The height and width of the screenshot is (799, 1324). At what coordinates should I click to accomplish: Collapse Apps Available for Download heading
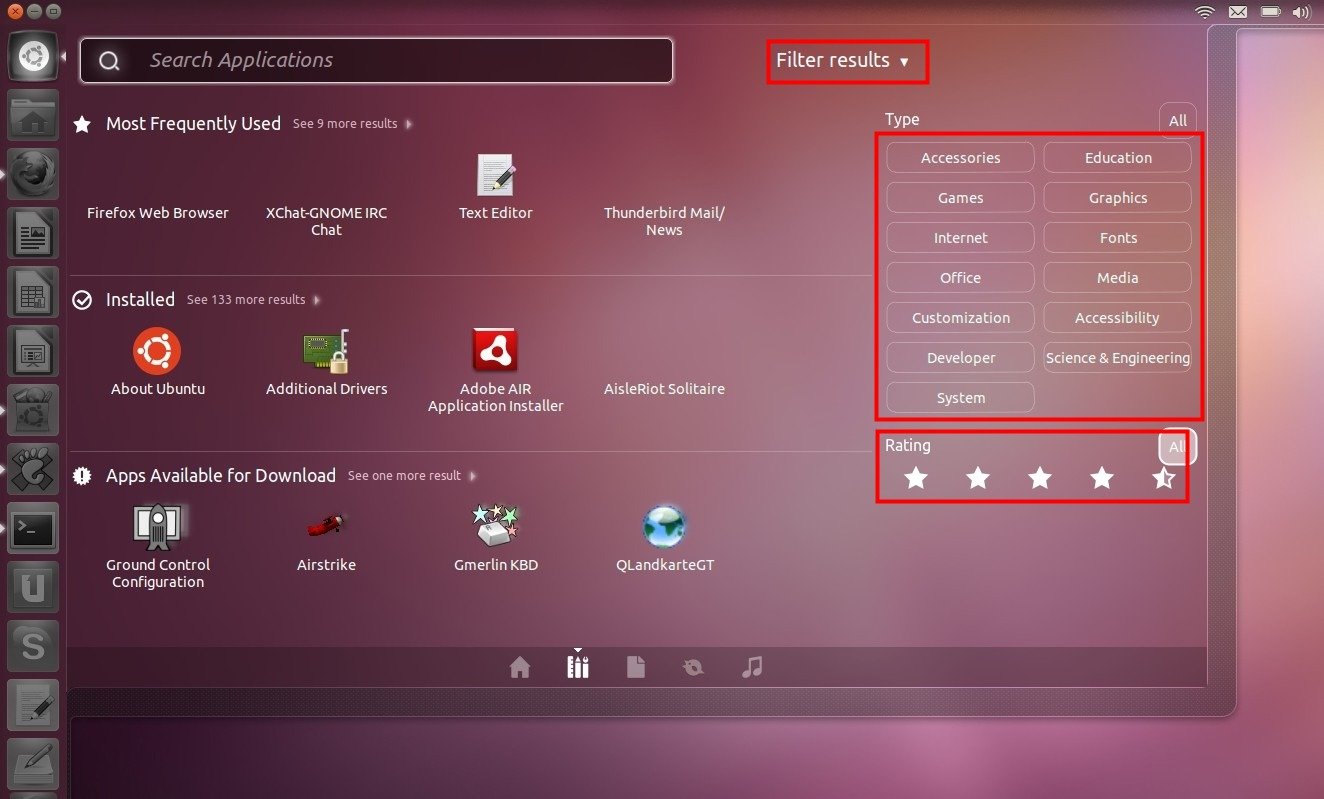(x=221, y=476)
